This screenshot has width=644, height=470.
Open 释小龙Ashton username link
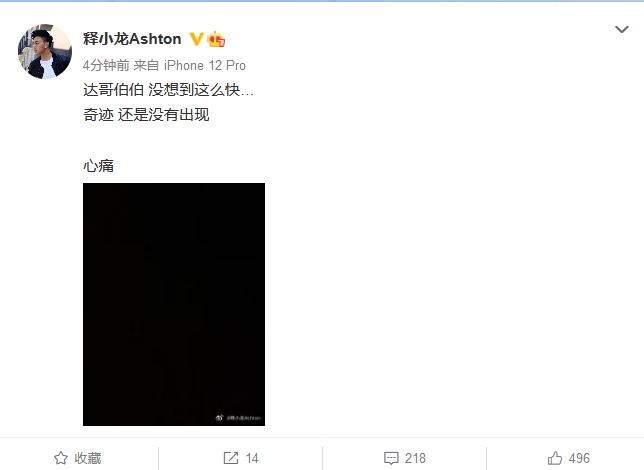pos(132,39)
